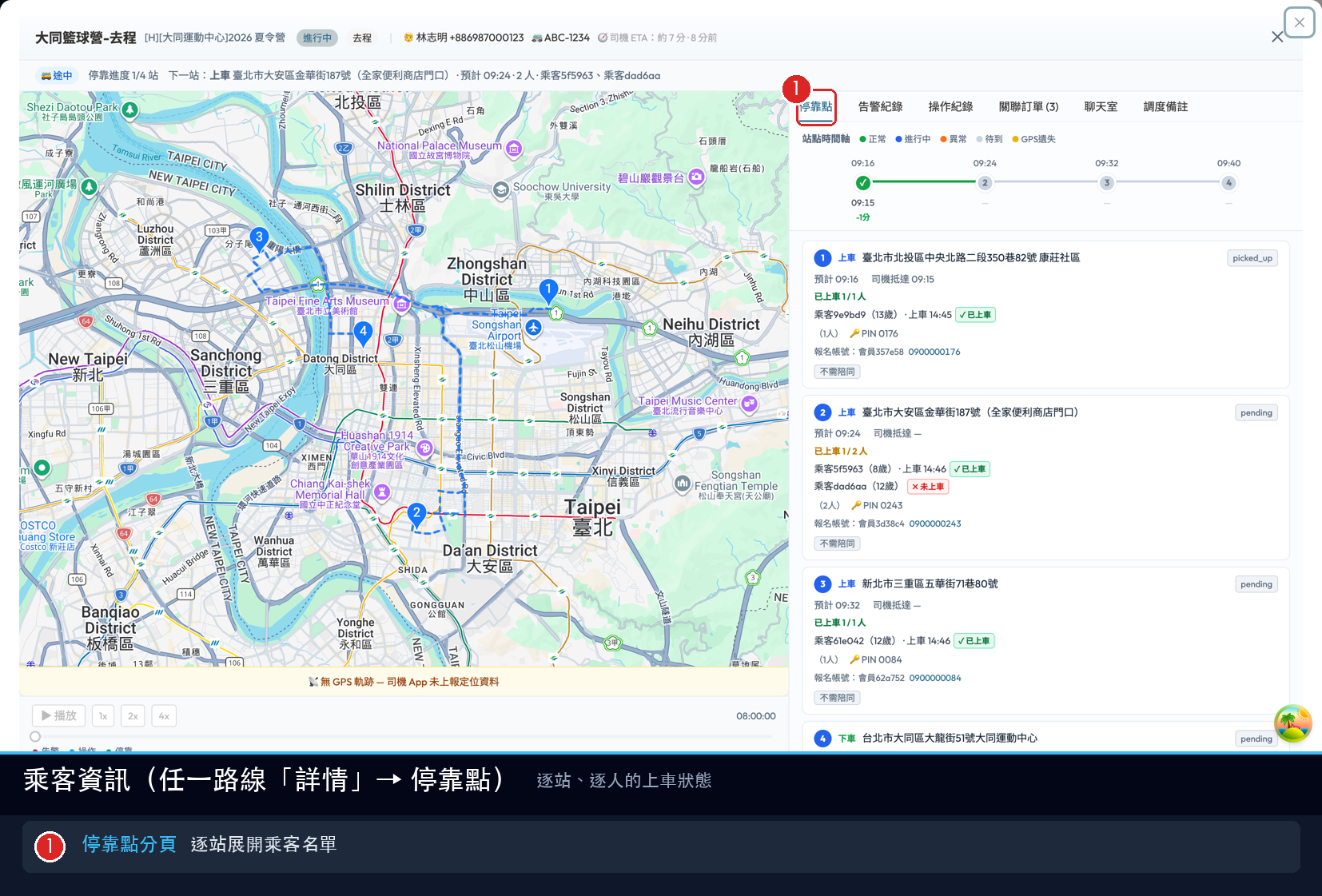This screenshot has width=1322, height=896.
Task: Click the 不需陪同 tag under stop 1
Action: pos(837,372)
